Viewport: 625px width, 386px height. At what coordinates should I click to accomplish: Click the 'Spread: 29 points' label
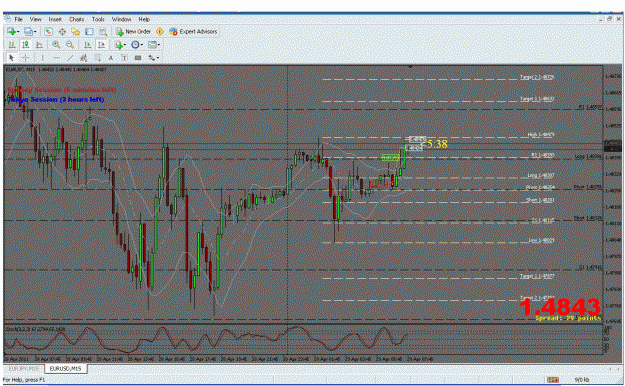point(568,318)
